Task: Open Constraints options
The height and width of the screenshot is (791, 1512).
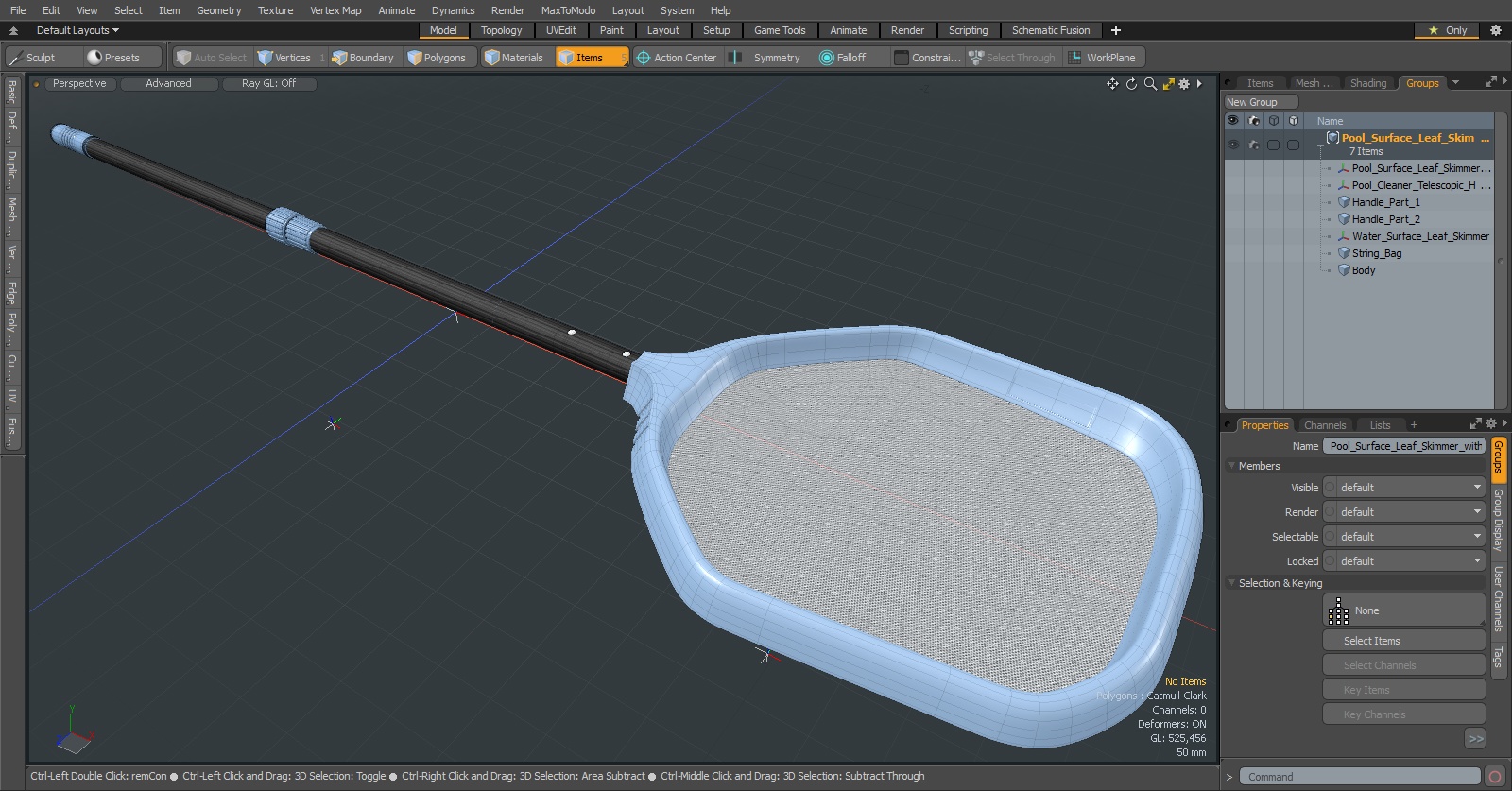Action: click(928, 58)
